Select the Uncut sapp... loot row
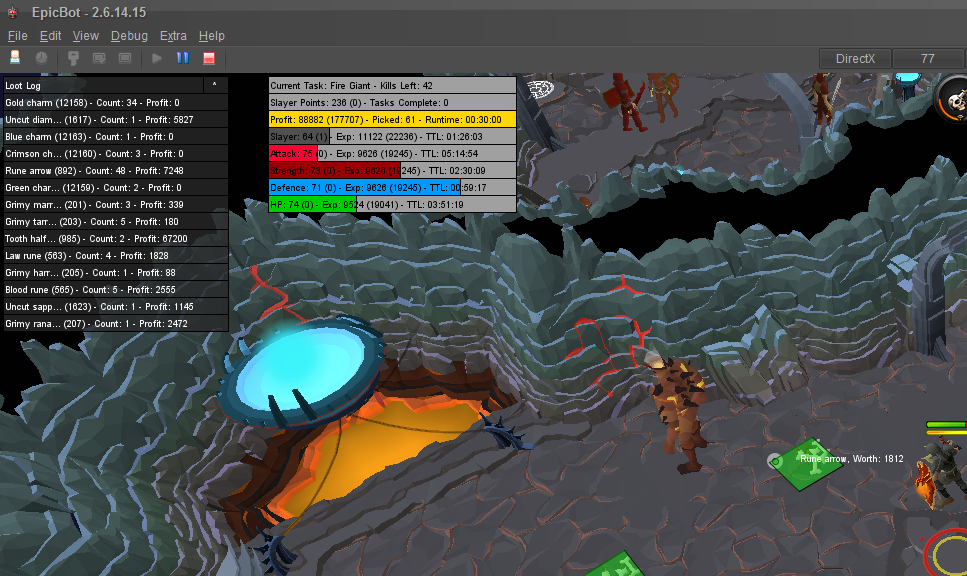Viewport: 967px width, 576px height. 116,306
